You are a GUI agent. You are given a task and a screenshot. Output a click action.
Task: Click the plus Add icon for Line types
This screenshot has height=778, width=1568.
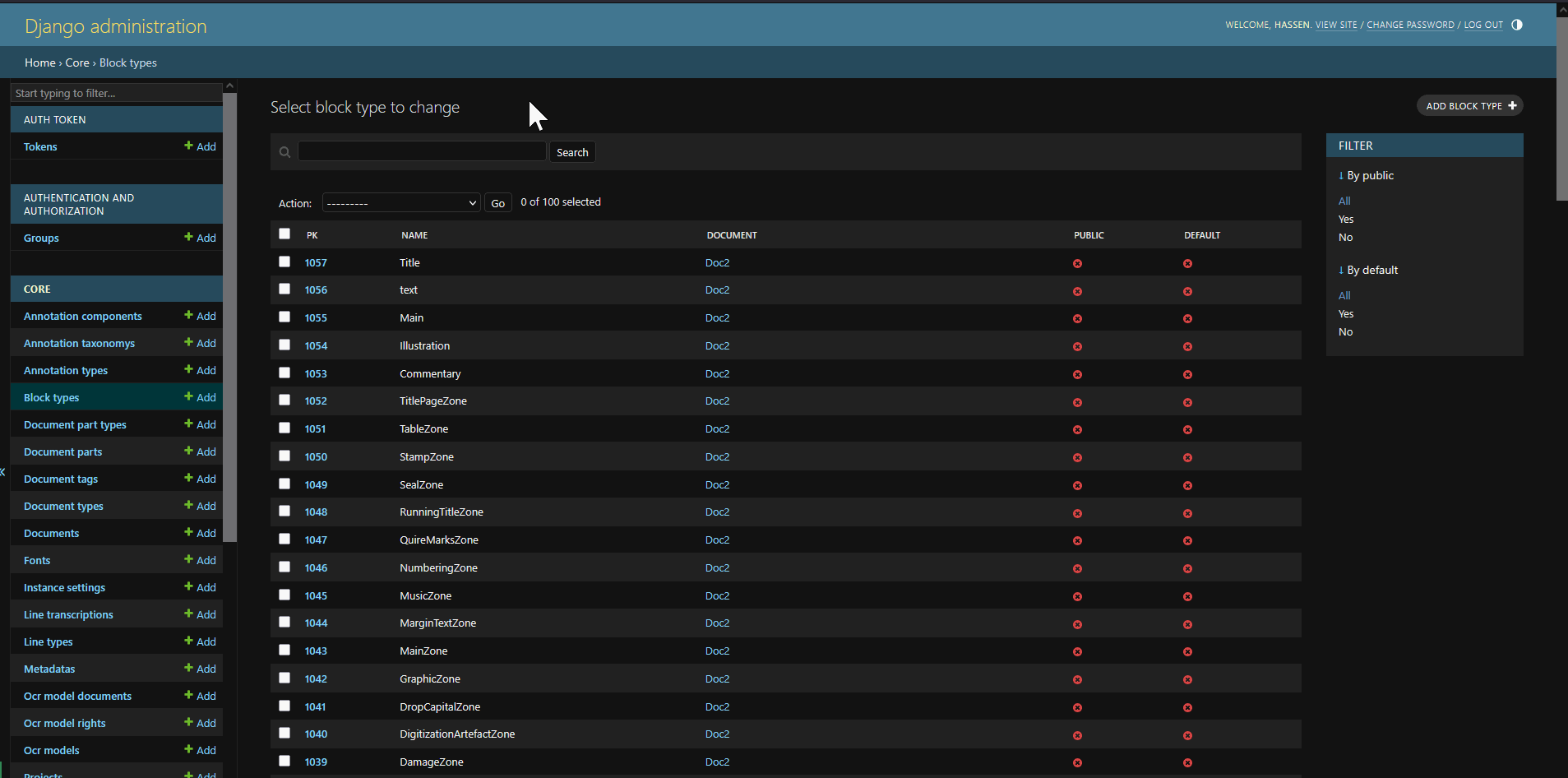(x=188, y=641)
